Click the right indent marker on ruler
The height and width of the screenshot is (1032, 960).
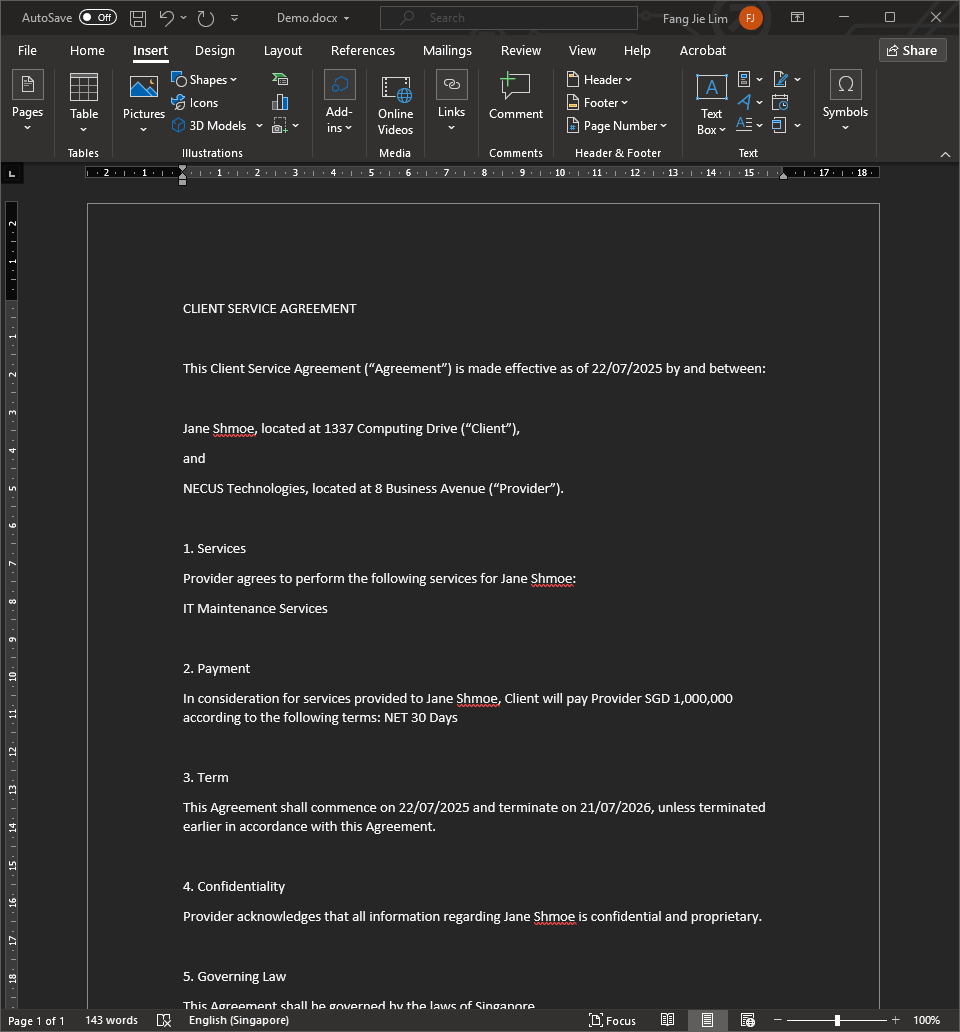(783, 175)
